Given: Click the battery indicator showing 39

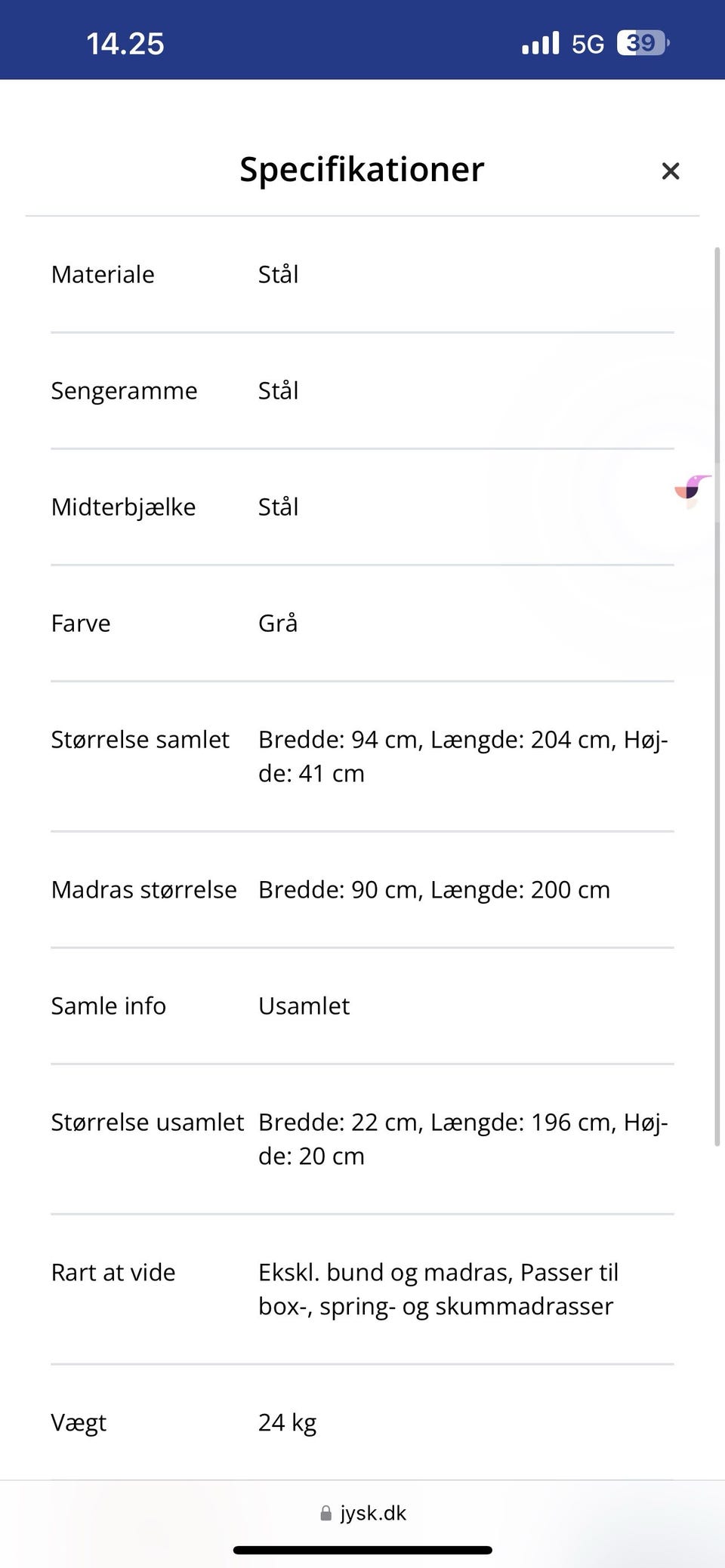Looking at the screenshot, I should (640, 43).
